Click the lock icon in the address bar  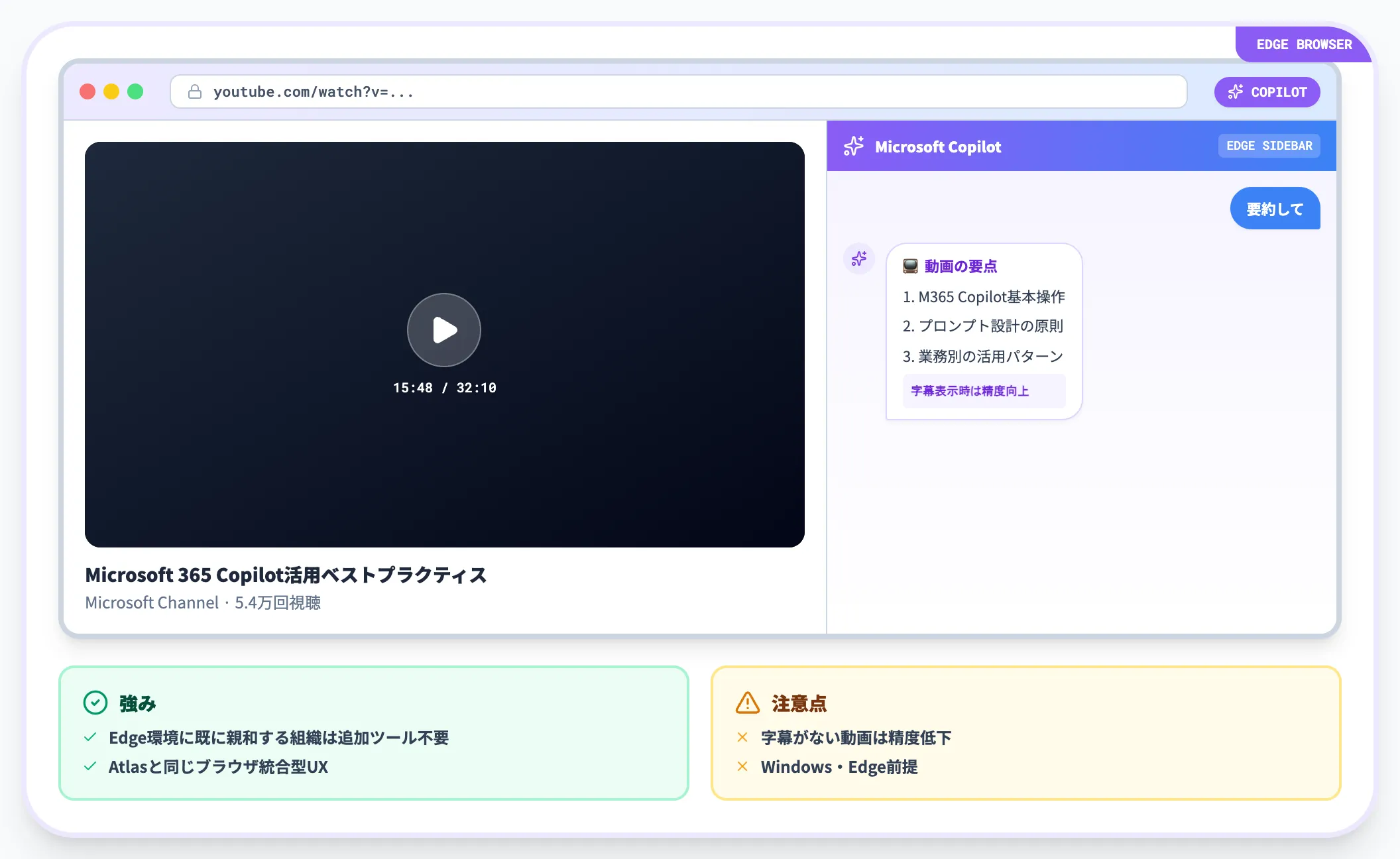point(194,91)
